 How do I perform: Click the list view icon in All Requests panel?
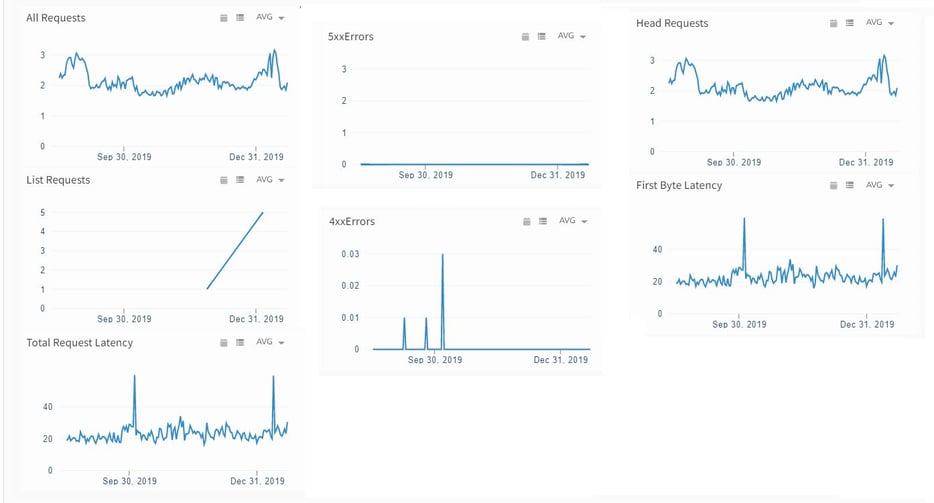(240, 18)
